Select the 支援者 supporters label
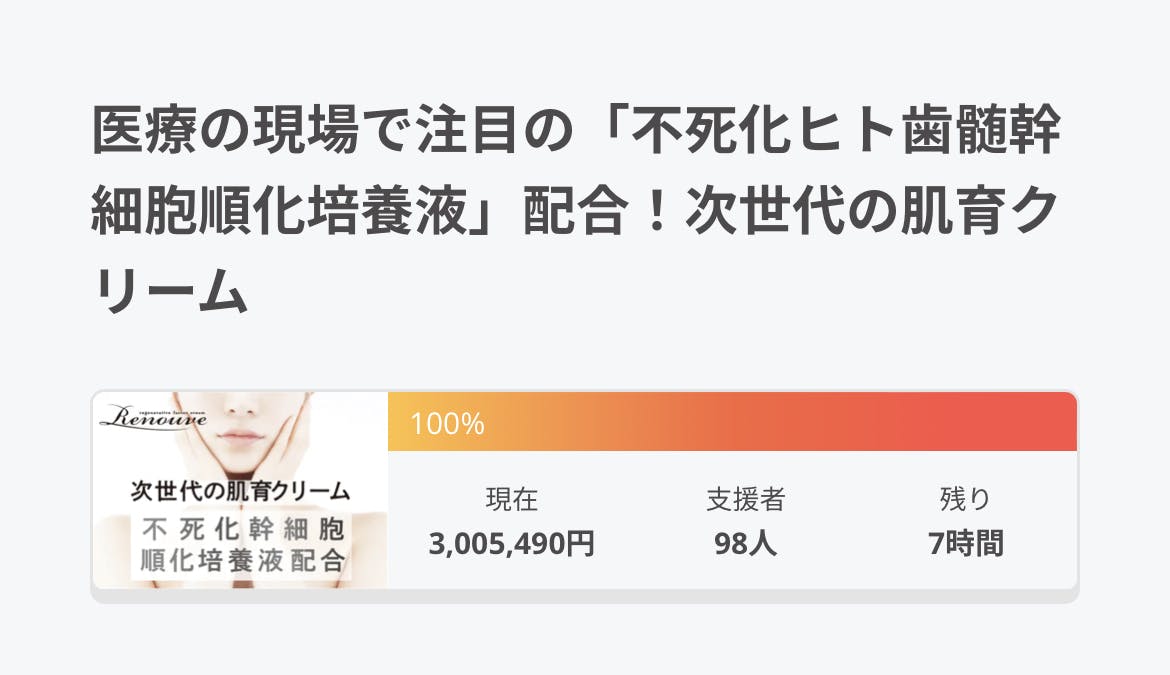The width and height of the screenshot is (1170, 675). [x=745, y=499]
